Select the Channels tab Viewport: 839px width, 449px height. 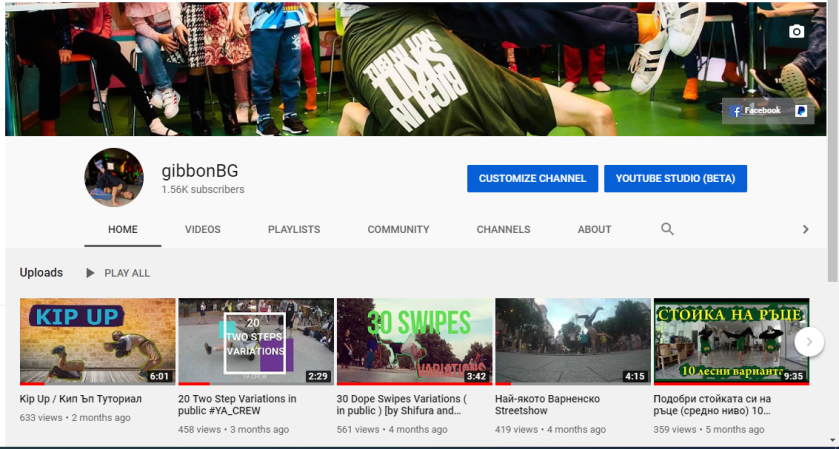pyautogui.click(x=503, y=229)
